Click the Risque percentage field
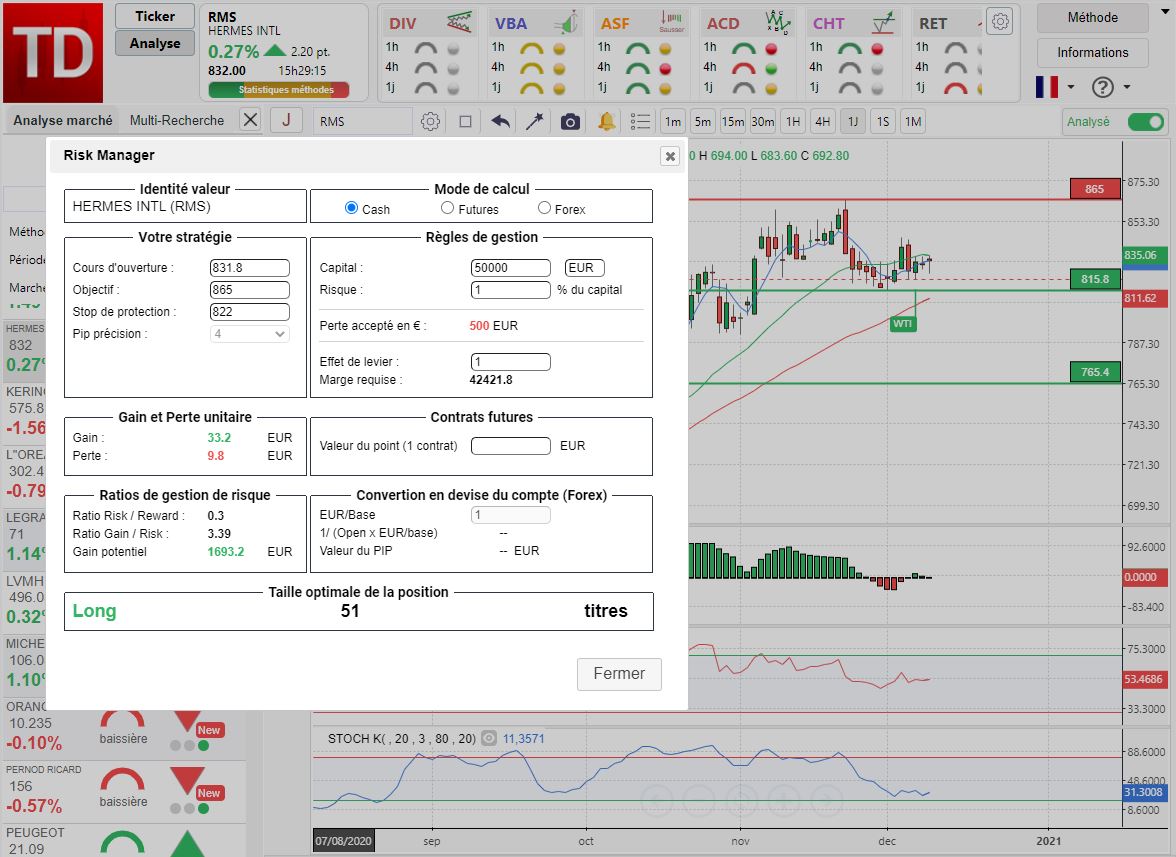 click(x=511, y=289)
